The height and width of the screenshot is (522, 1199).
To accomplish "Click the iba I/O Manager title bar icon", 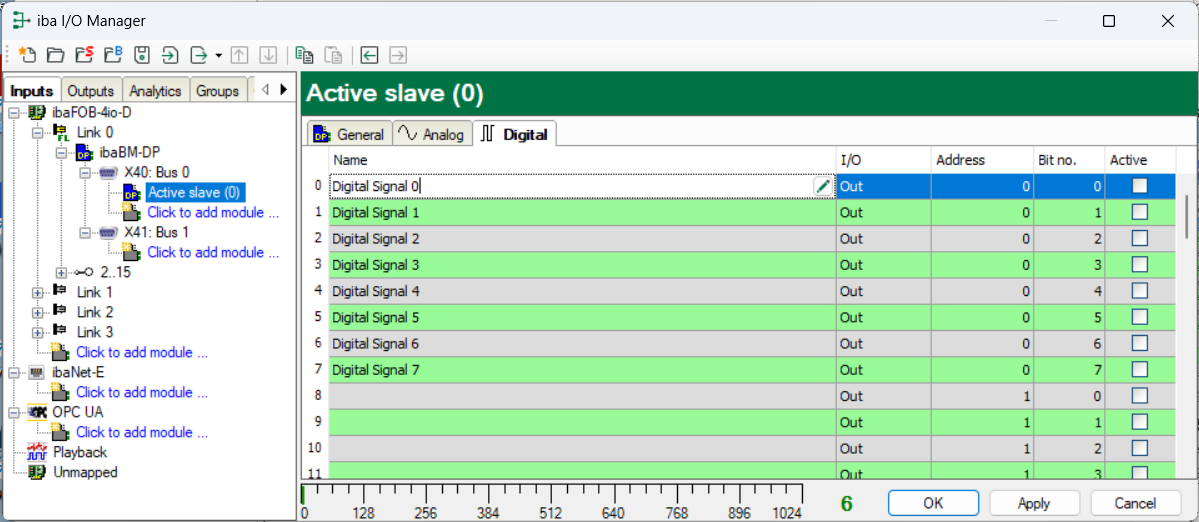I will click(22, 21).
